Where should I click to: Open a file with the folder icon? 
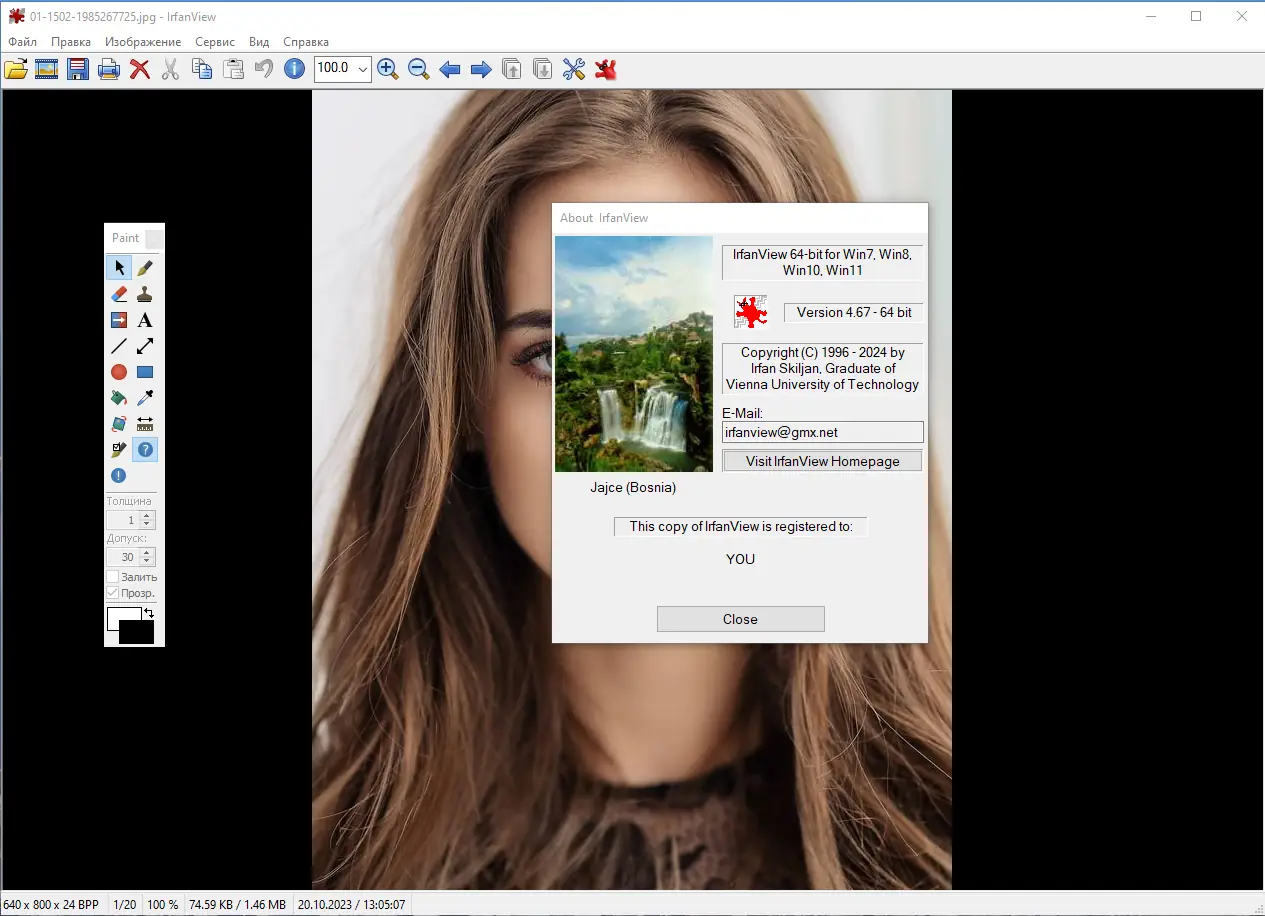[15, 69]
